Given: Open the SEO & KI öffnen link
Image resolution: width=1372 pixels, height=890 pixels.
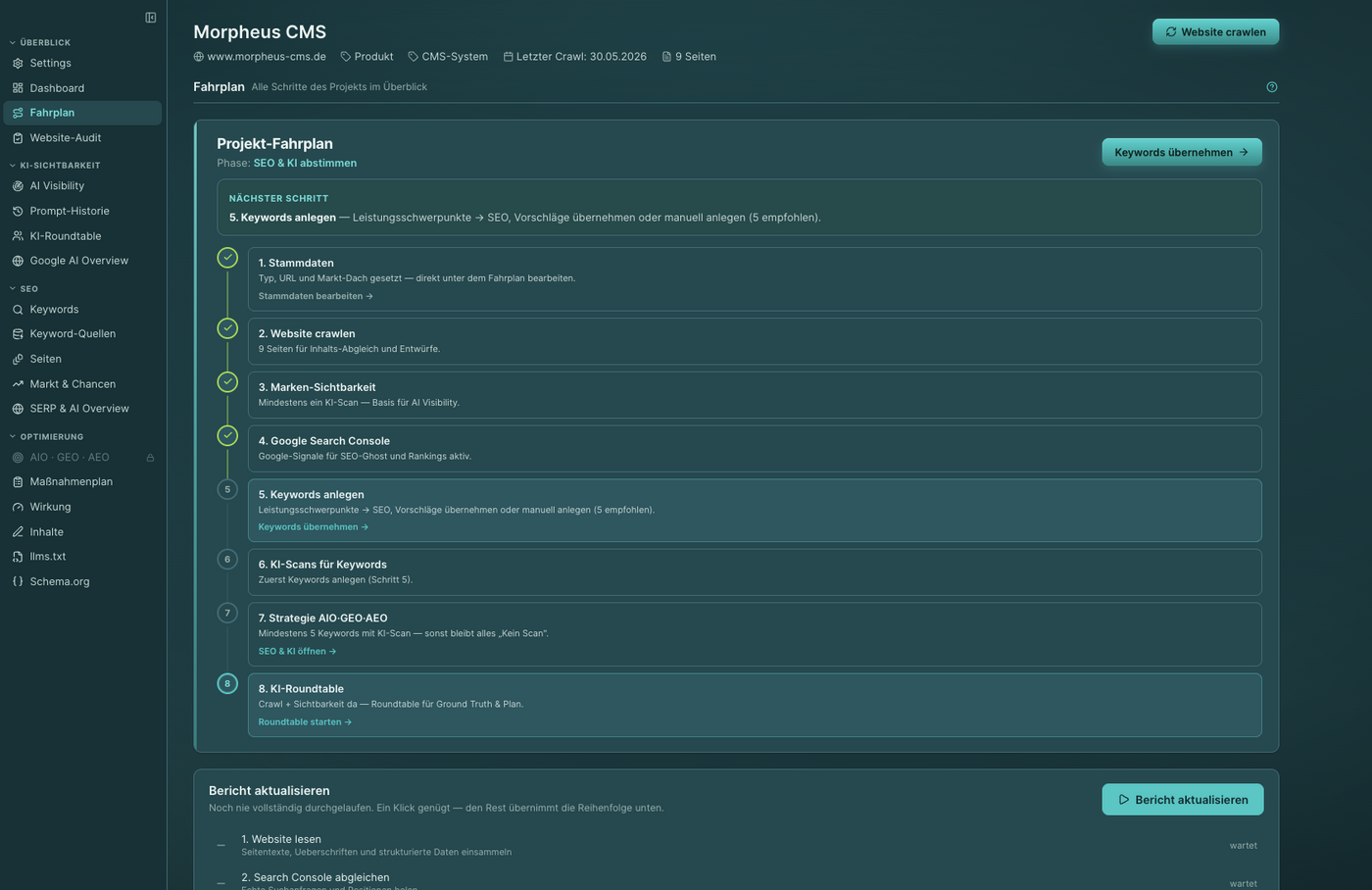Looking at the screenshot, I should [297, 652].
